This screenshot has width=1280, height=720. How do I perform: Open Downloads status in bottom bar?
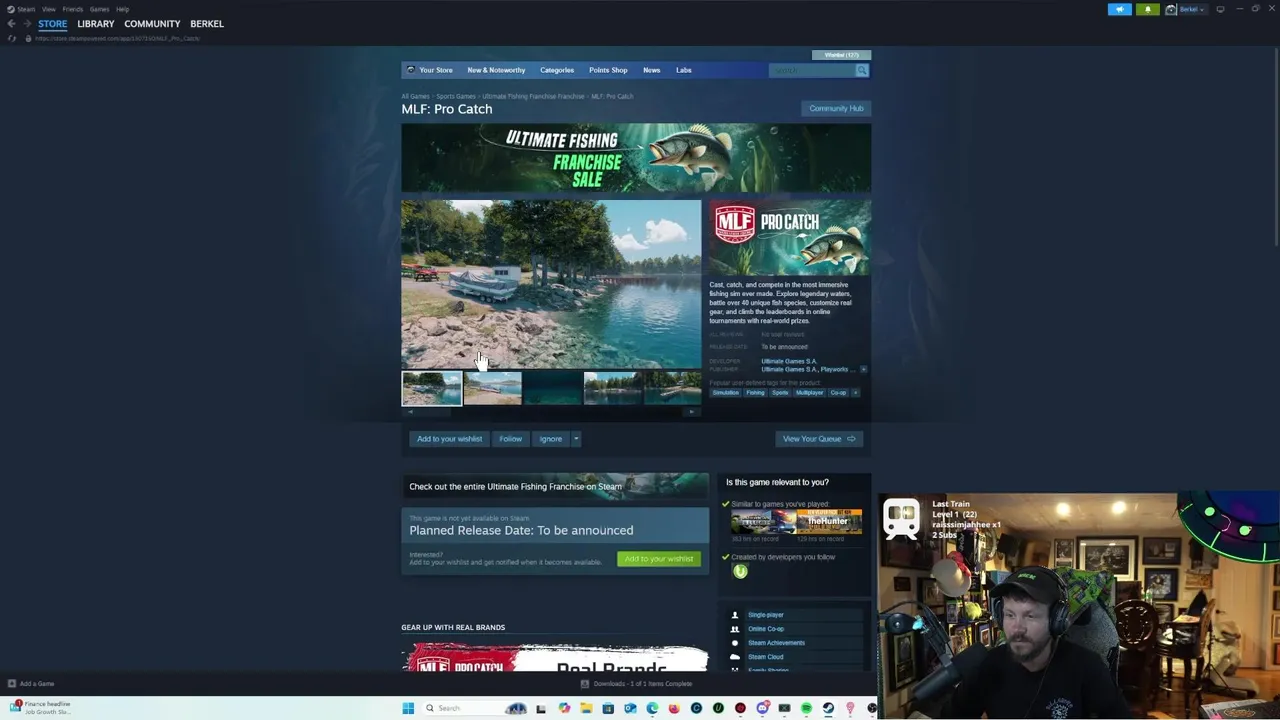pyautogui.click(x=636, y=684)
